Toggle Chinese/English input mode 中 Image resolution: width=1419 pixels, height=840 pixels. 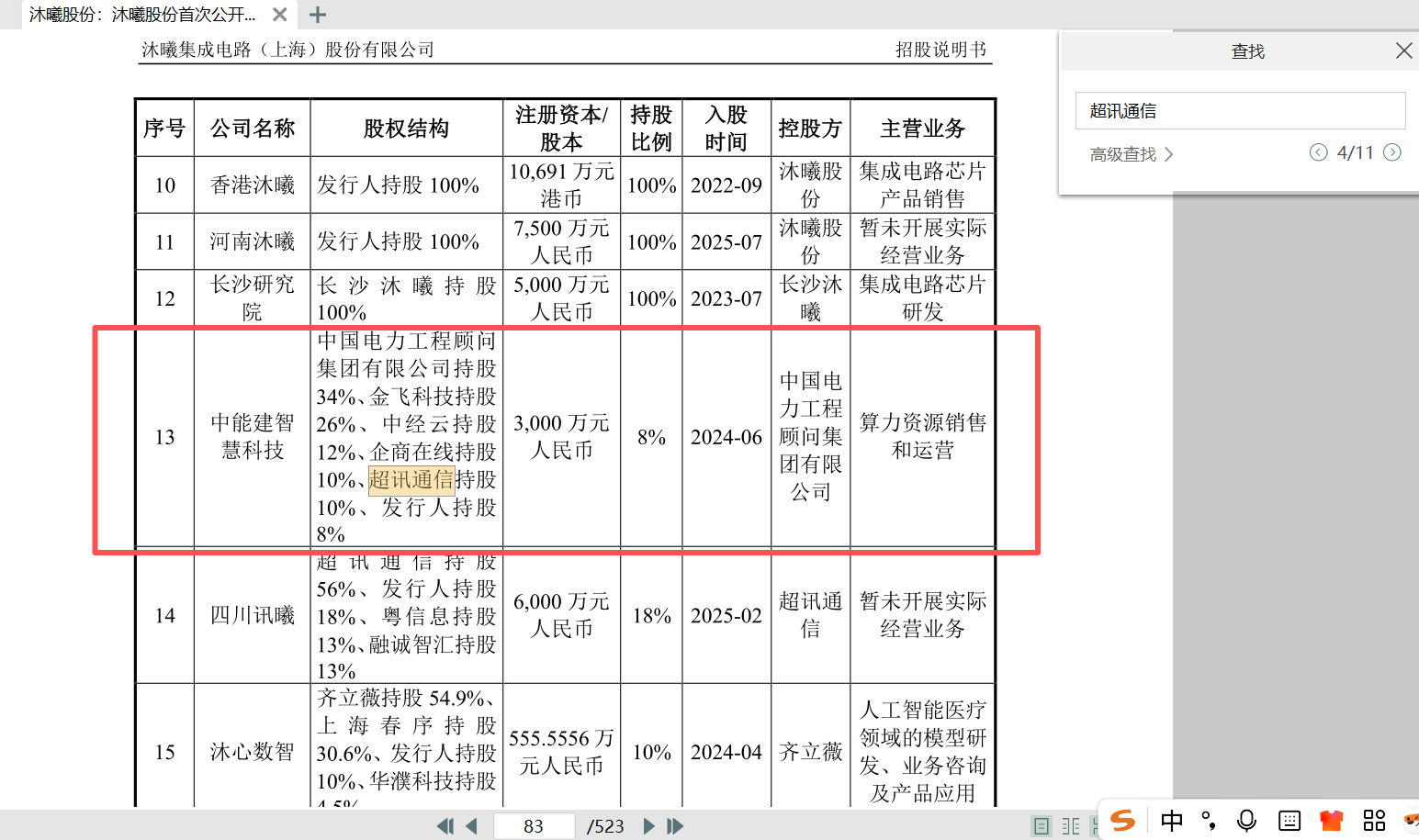coord(1171,821)
